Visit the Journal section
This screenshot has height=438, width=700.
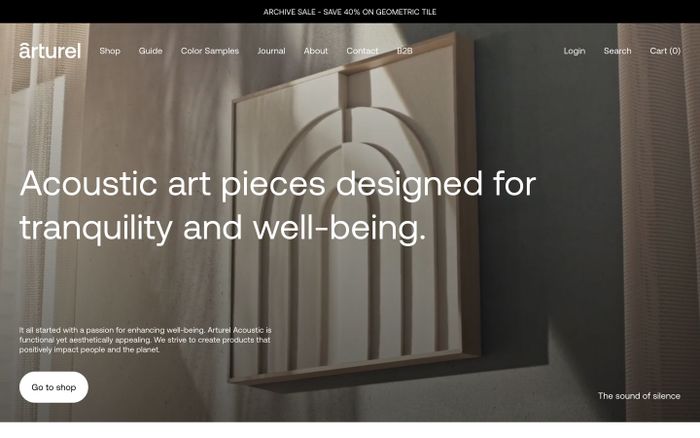pyautogui.click(x=271, y=51)
